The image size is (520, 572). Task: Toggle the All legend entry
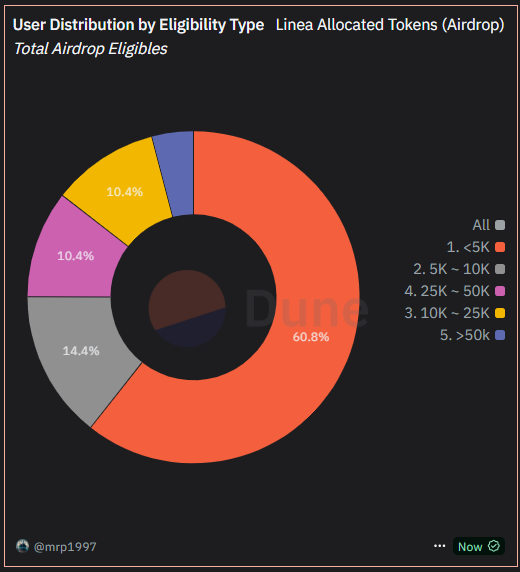489,225
